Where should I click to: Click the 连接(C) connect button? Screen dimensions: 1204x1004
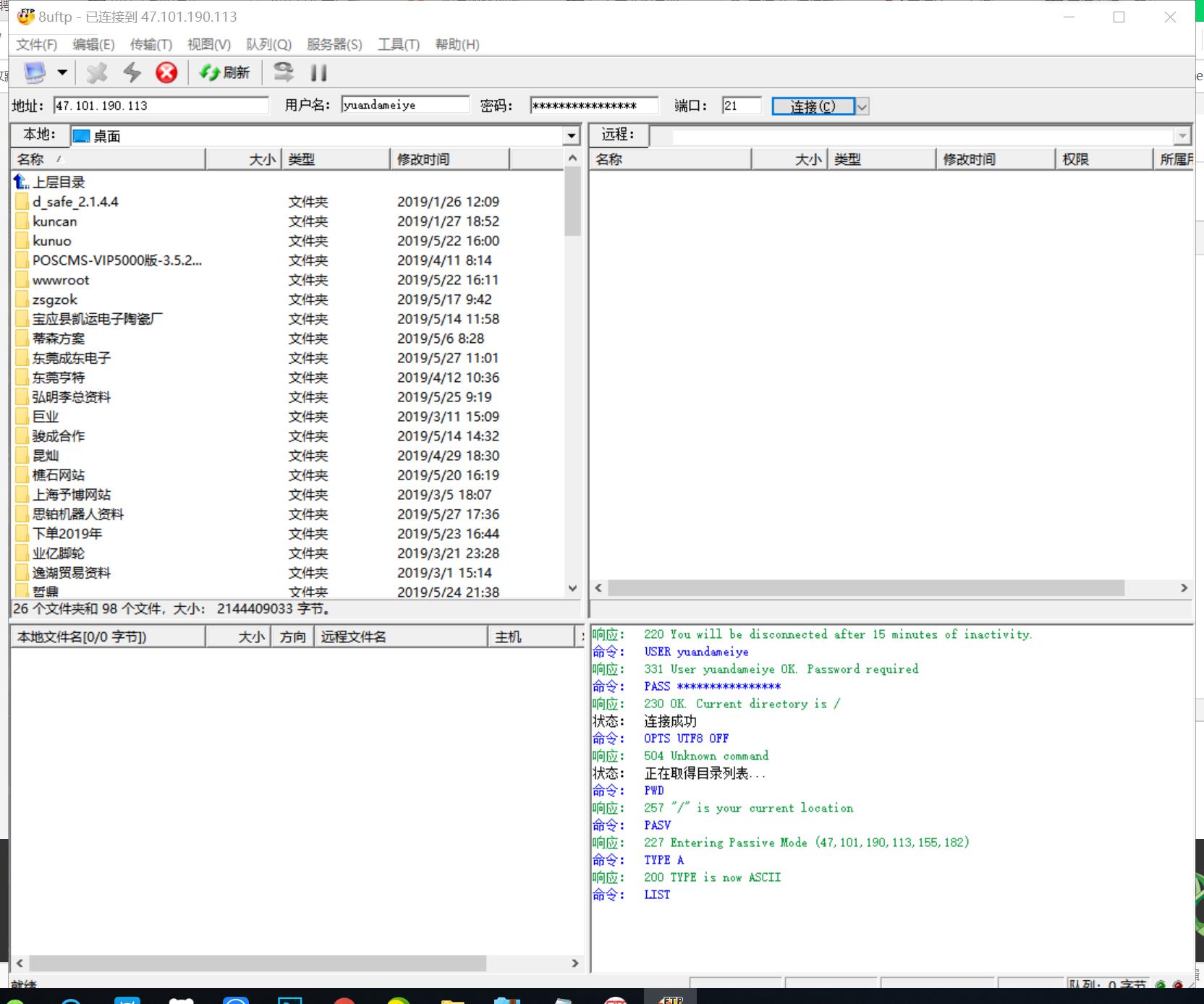tap(813, 106)
